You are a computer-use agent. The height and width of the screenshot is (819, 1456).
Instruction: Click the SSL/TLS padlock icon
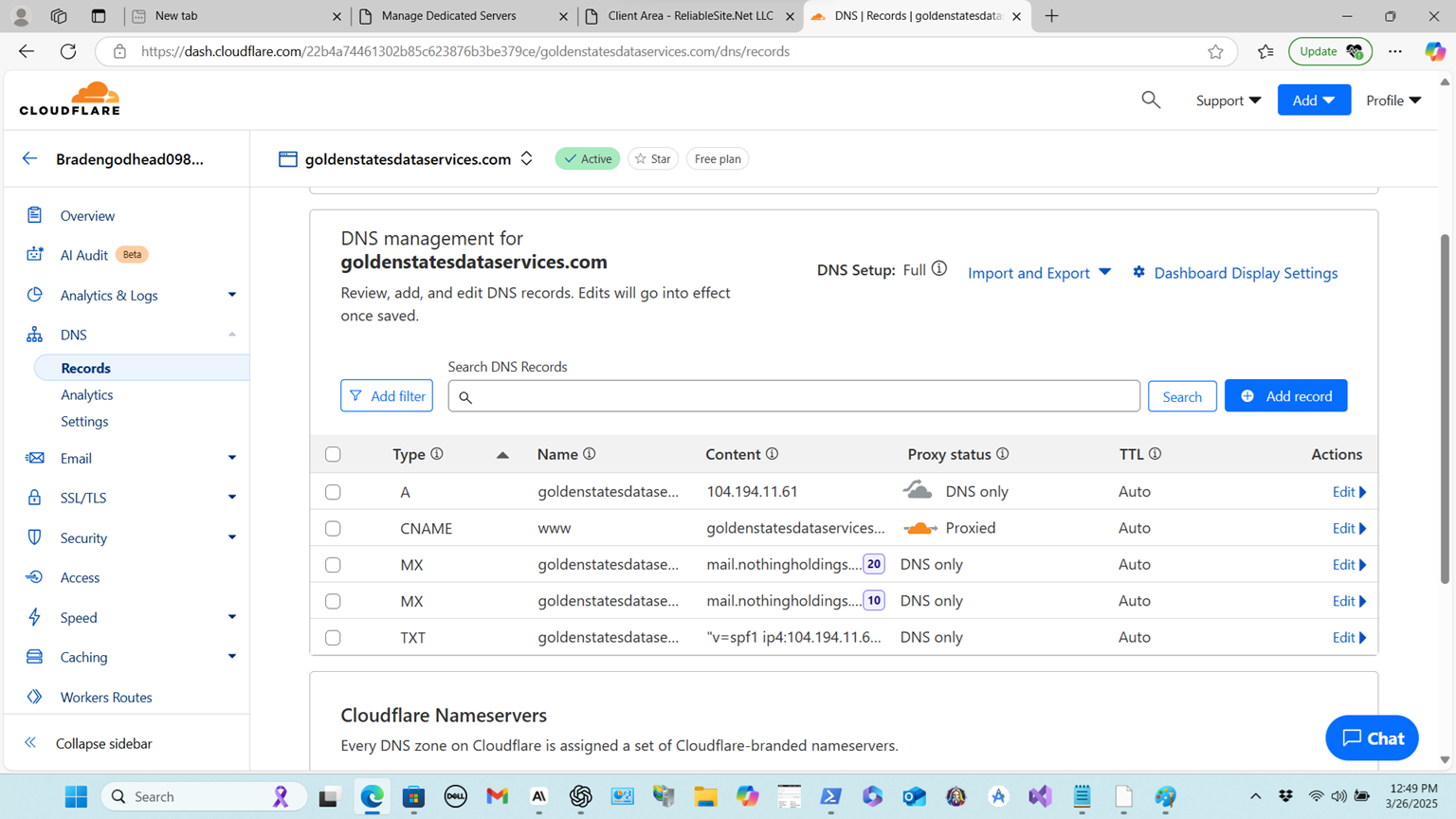[35, 498]
